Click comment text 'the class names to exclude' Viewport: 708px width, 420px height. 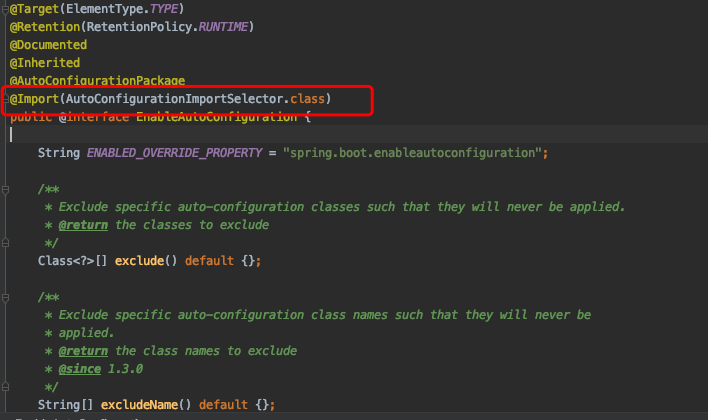(206, 351)
